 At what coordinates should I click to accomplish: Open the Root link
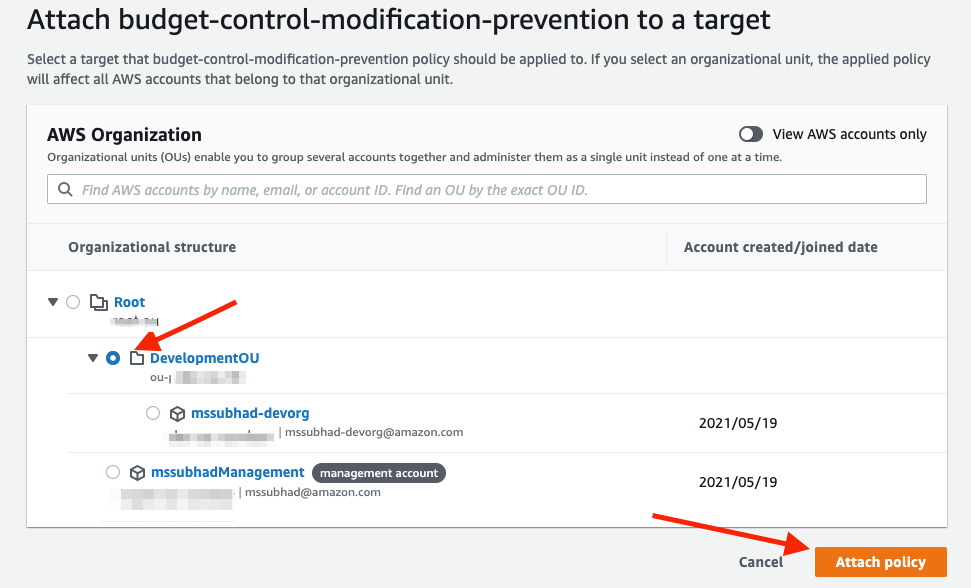[130, 301]
